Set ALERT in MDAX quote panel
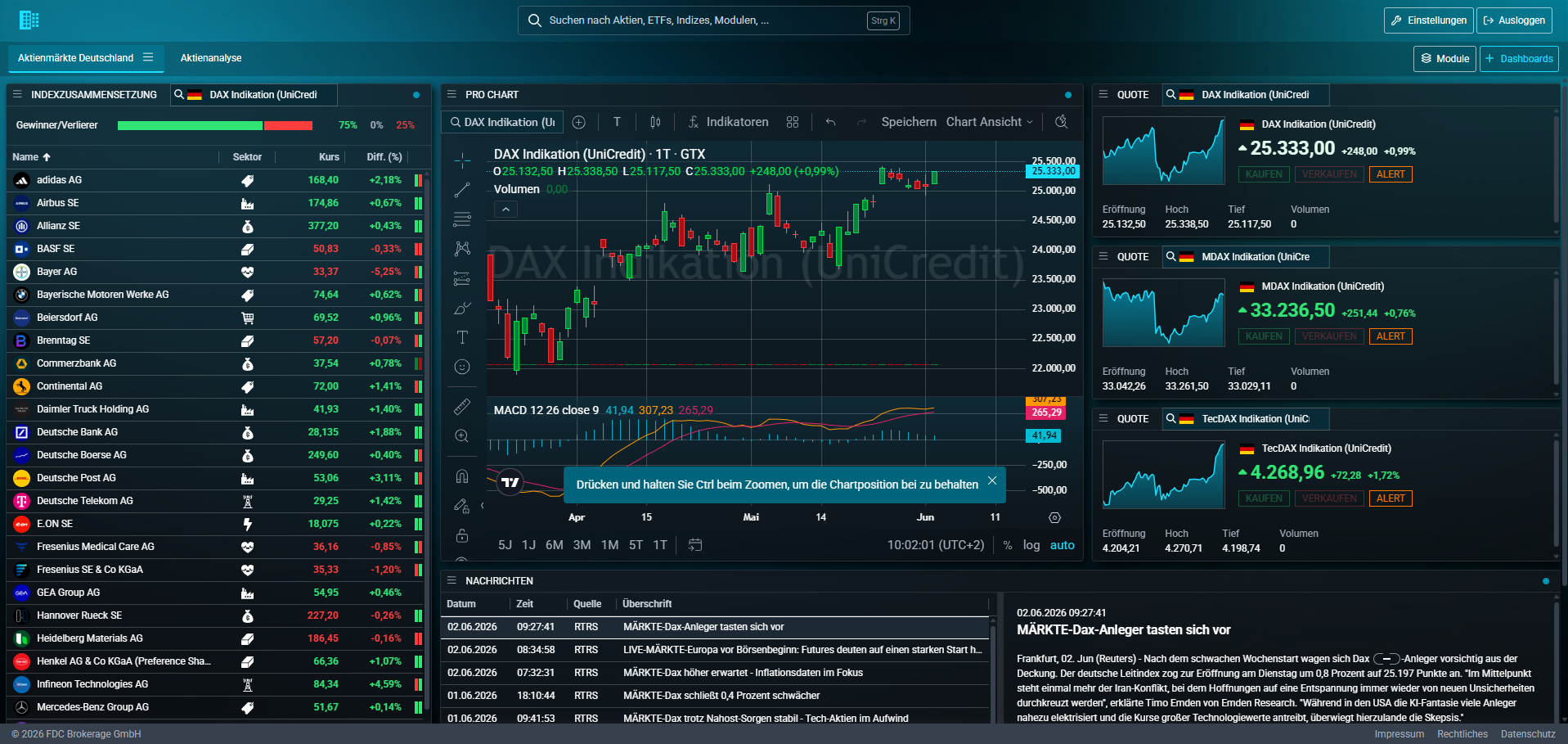This screenshot has height=744, width=1568. (x=1391, y=336)
